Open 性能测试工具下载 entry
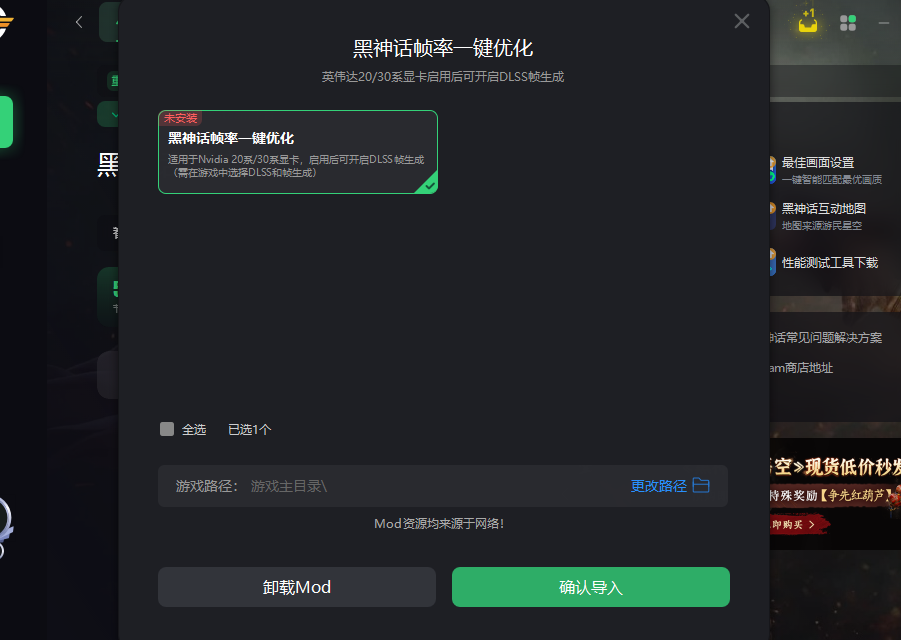The width and height of the screenshot is (901, 640). (x=830, y=263)
